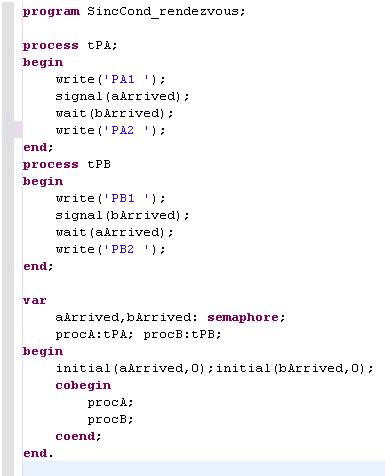Click the write('PB1 ') statement
This screenshot has width=385, height=476.
(110, 198)
